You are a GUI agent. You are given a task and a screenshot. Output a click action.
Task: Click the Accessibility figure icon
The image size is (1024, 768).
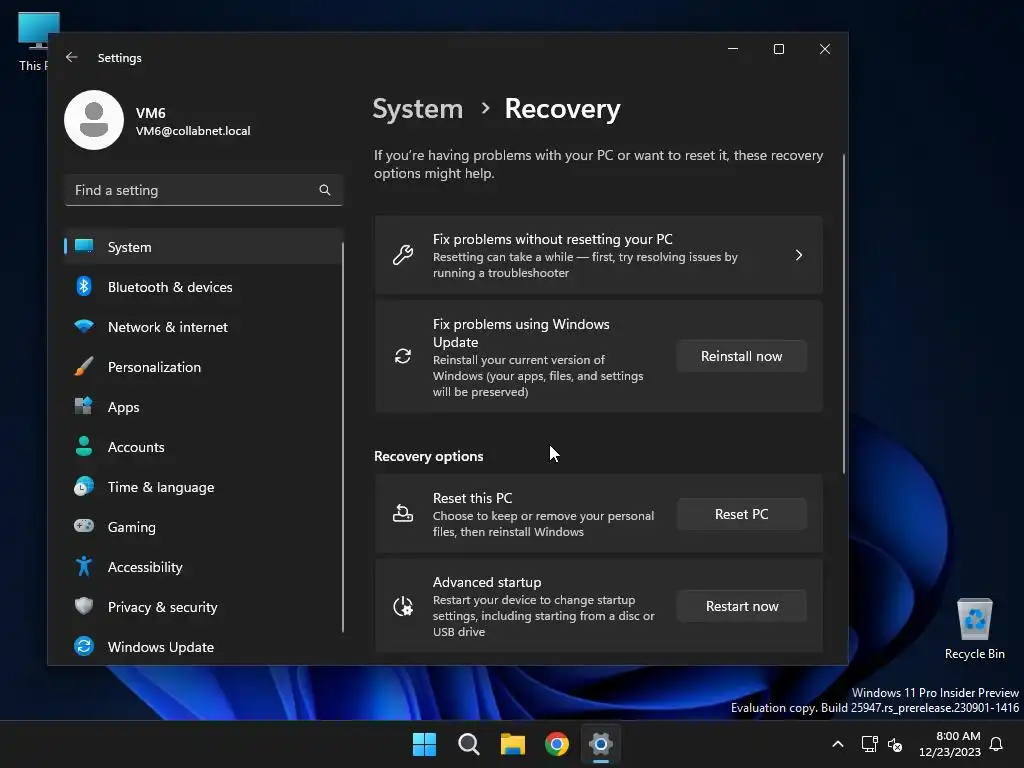[84, 566]
